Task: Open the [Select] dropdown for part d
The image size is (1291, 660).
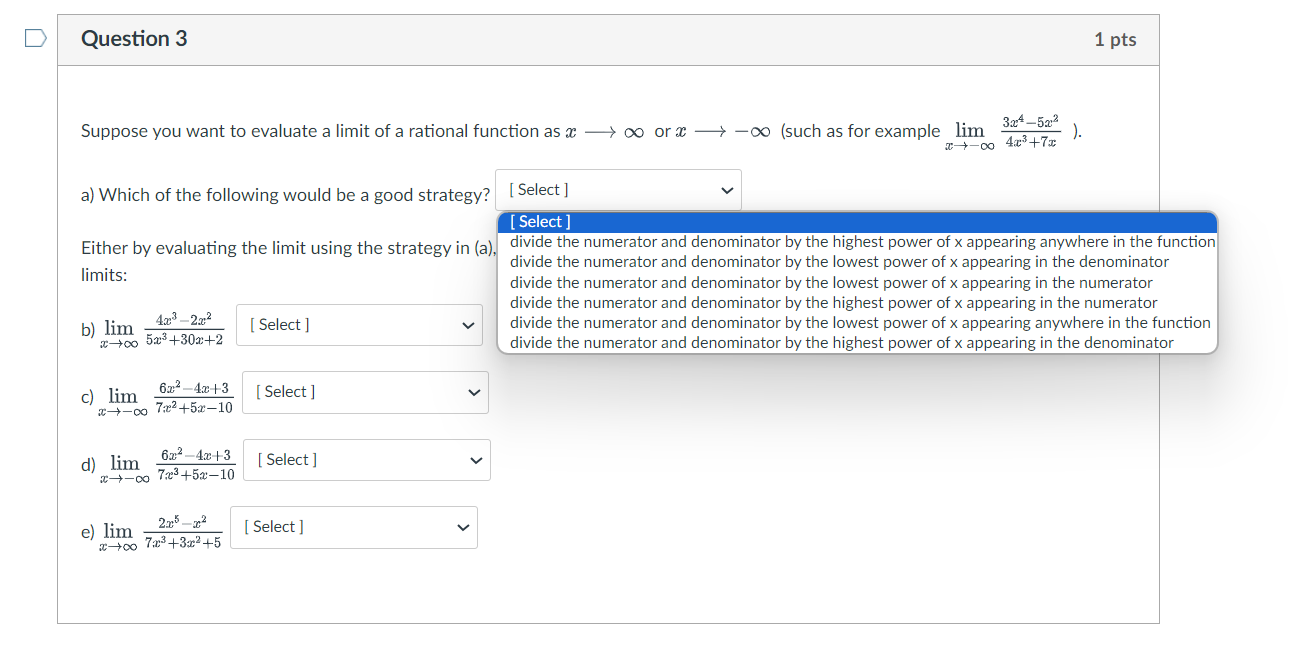Action: (366, 459)
